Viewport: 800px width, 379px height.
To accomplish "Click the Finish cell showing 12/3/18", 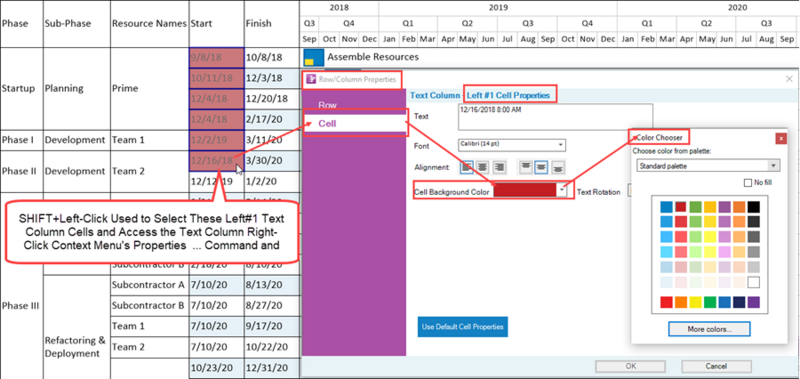I will point(271,79).
